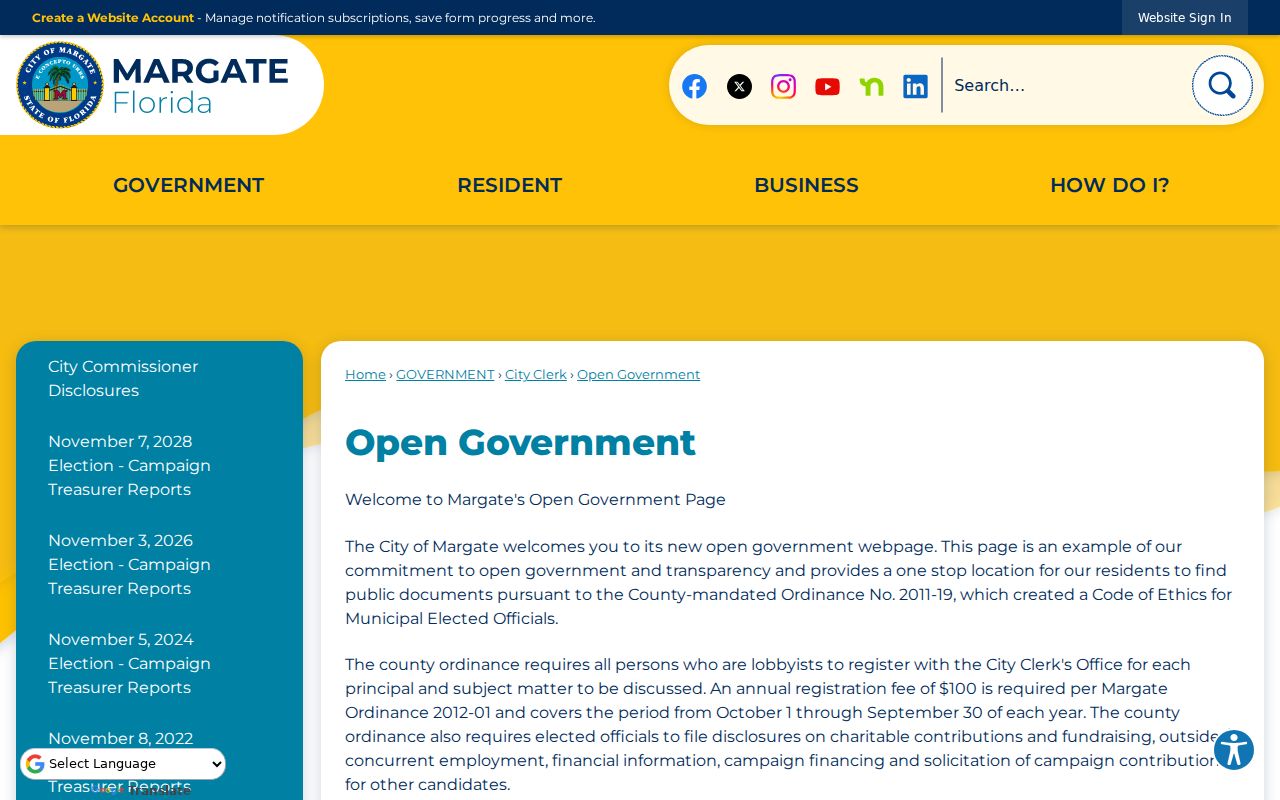Go to Home breadcrumb link
This screenshot has height=800, width=1280.
point(365,374)
